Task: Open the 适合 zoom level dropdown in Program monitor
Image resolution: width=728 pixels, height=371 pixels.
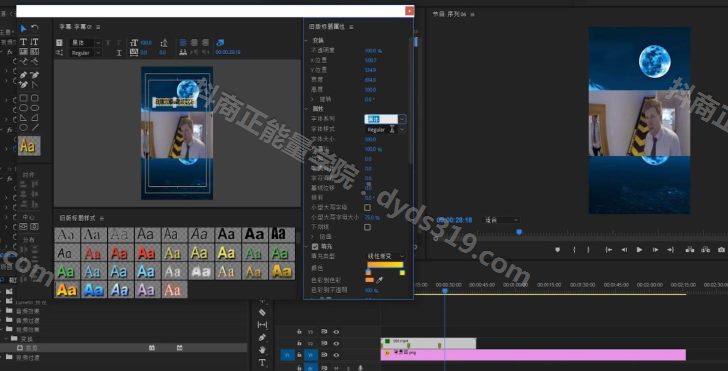Action: coord(501,220)
